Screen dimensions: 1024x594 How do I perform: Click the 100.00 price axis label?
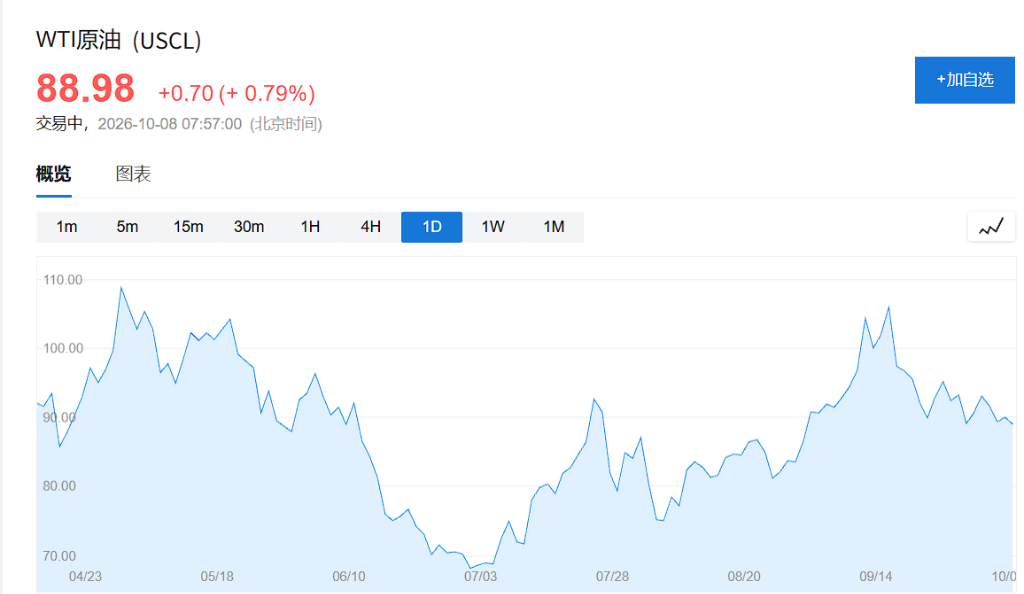pyautogui.click(x=63, y=349)
